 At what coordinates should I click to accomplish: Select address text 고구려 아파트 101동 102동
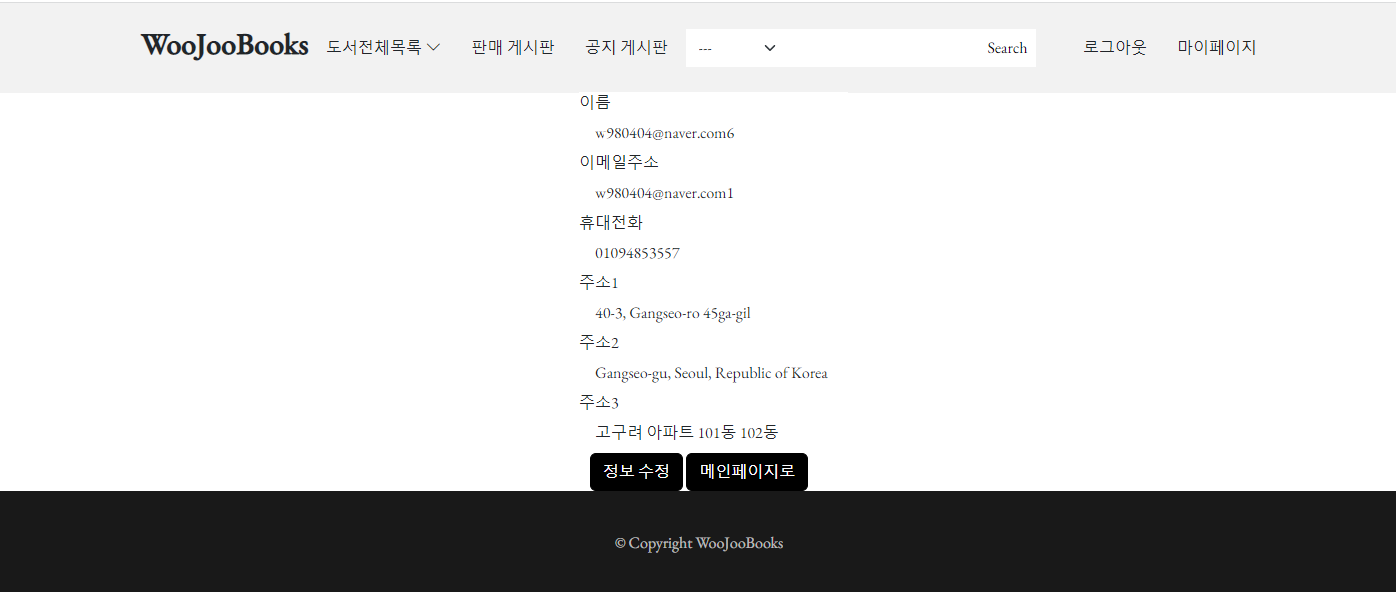click(686, 432)
